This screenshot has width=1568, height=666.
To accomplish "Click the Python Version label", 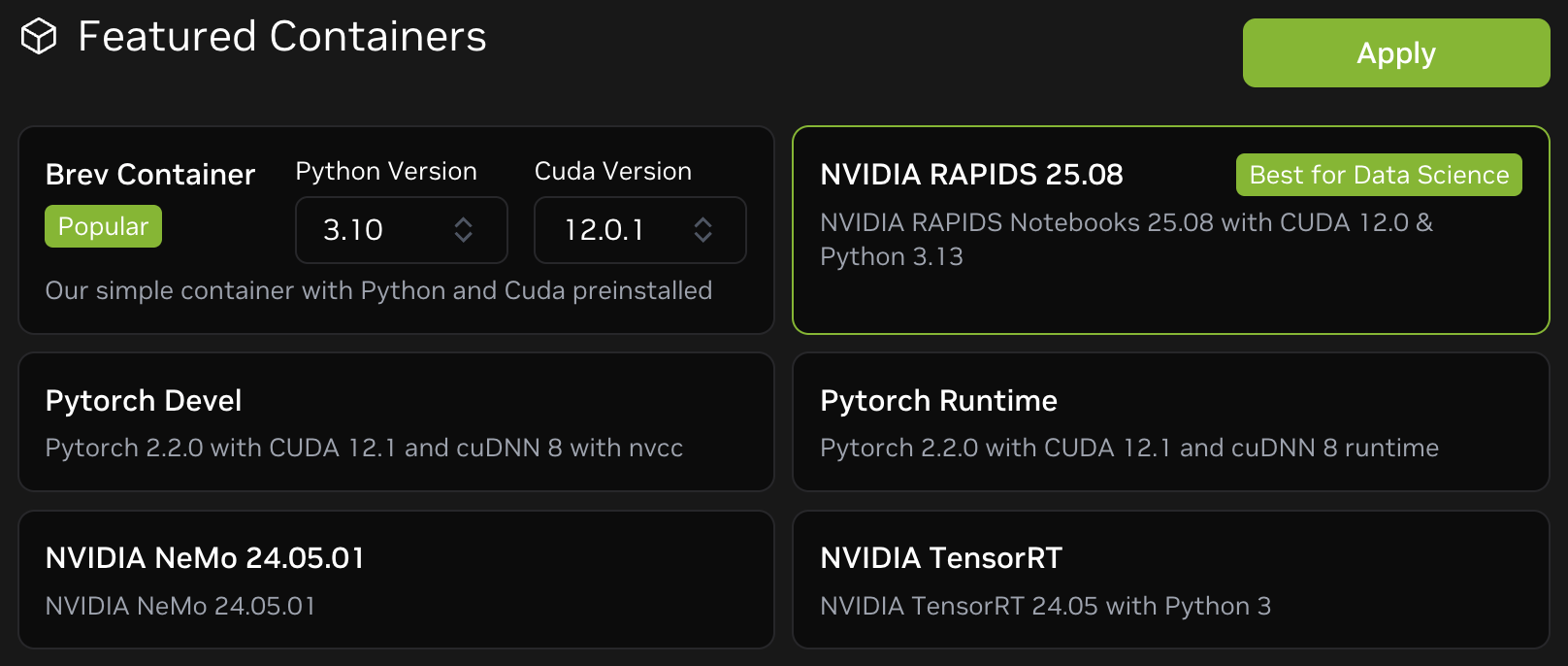I will (386, 171).
